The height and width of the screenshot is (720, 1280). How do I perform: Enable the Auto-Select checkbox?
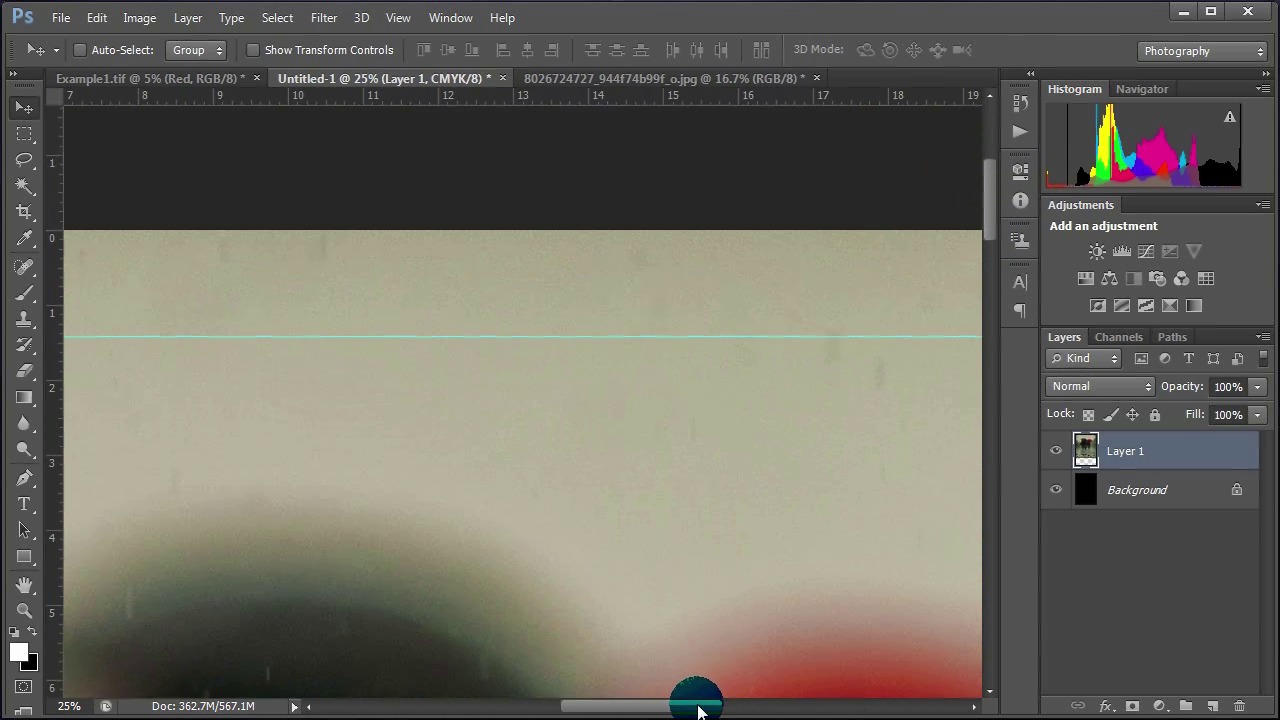tap(80, 50)
